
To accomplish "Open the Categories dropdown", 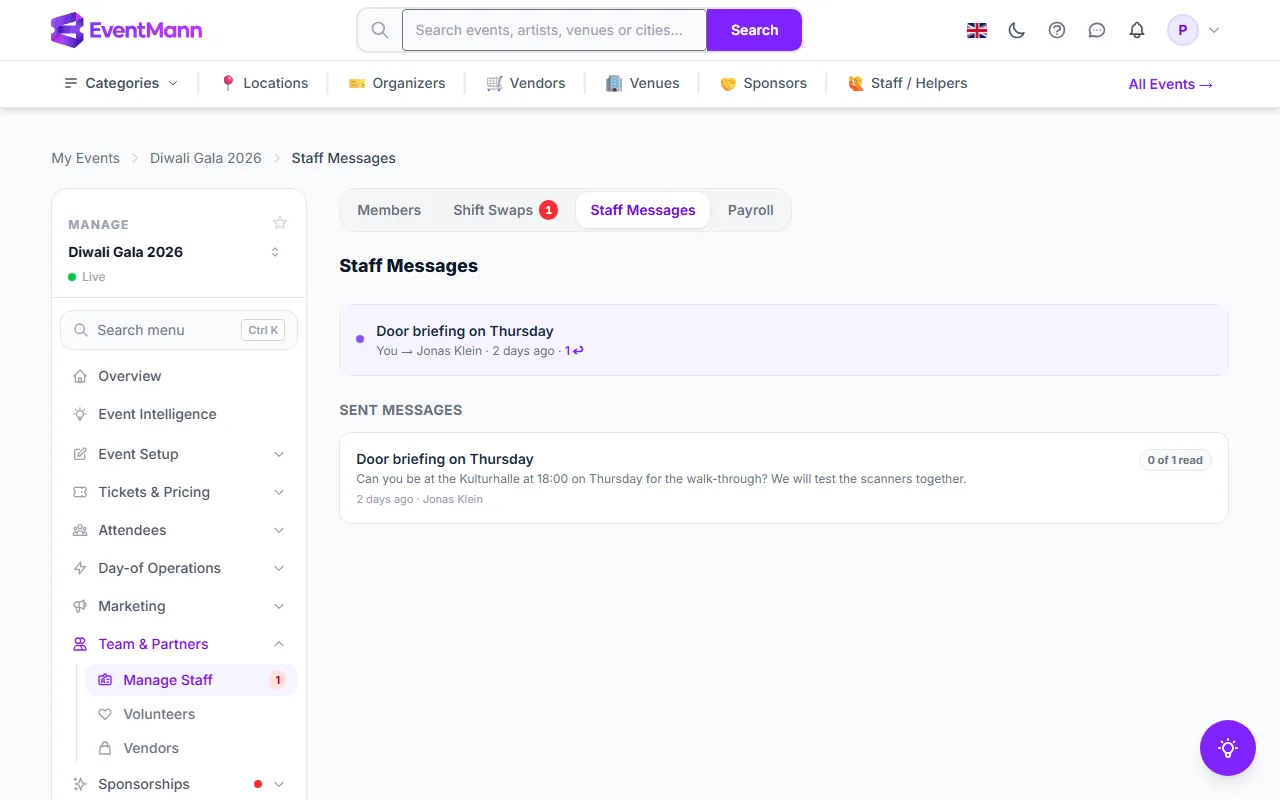I will pos(121,83).
